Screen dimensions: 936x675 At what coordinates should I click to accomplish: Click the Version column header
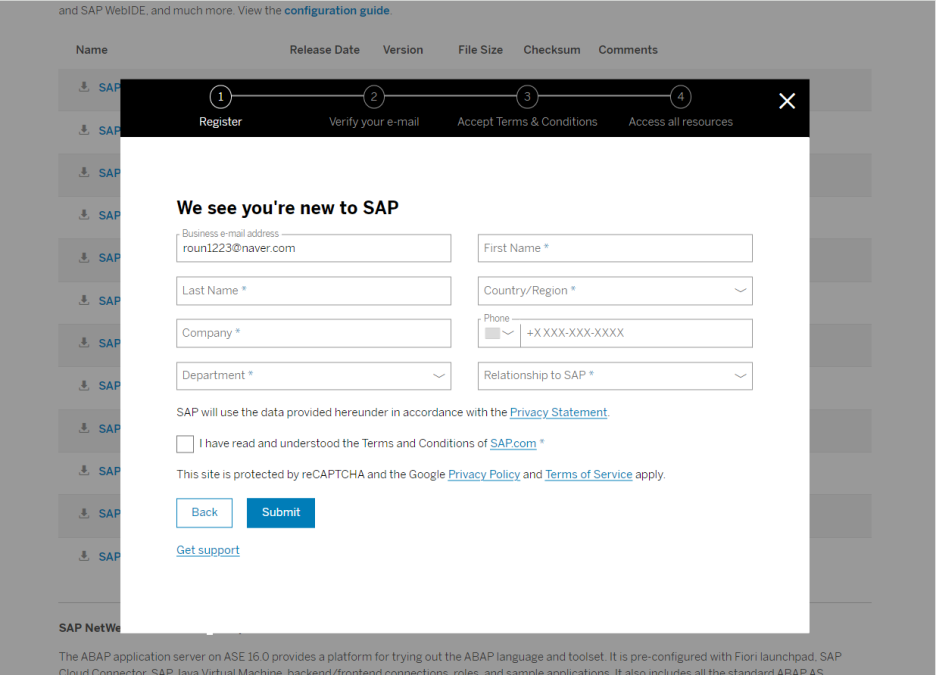[403, 50]
